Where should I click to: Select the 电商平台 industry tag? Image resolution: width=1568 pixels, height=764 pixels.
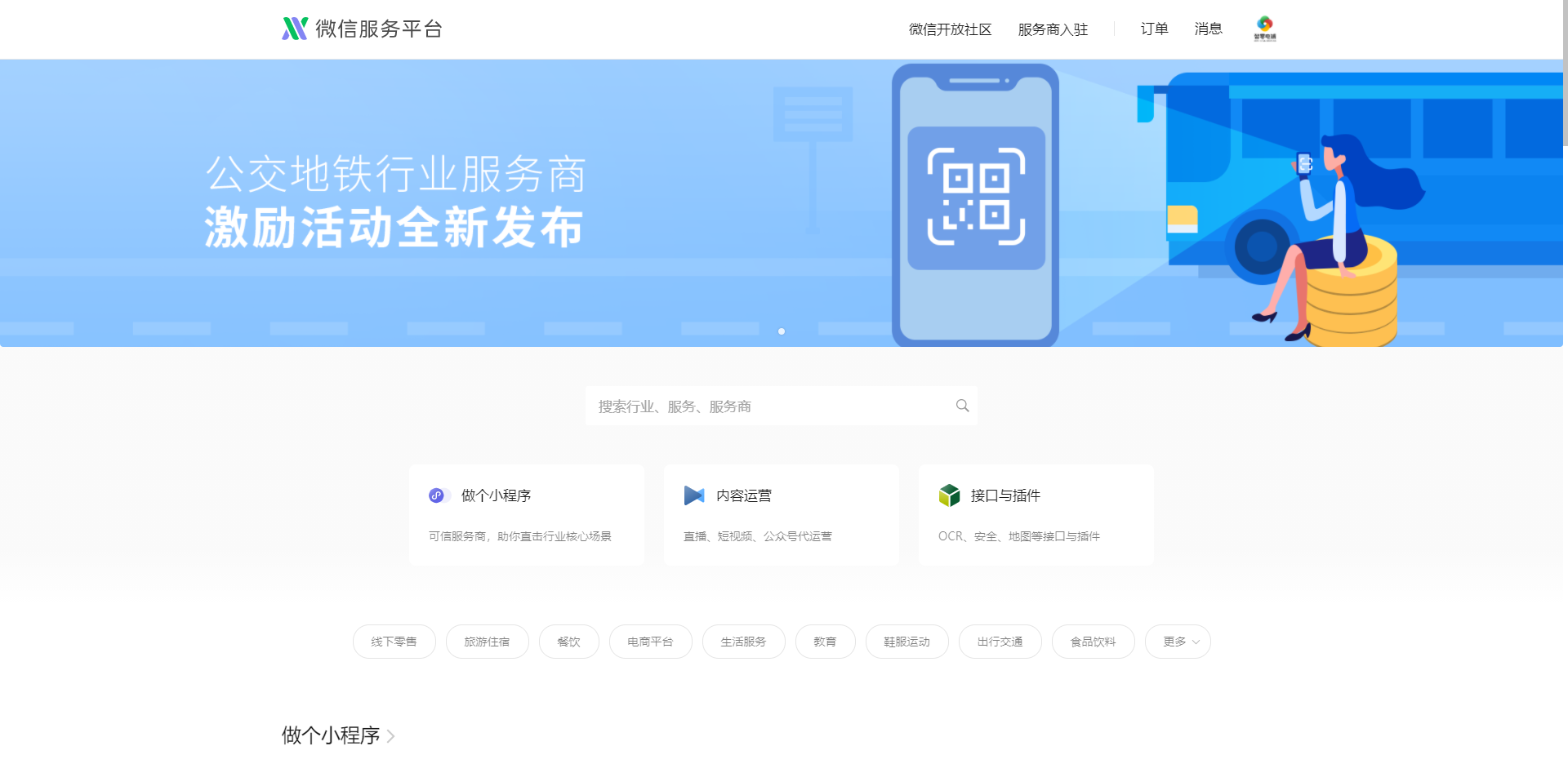click(x=651, y=642)
